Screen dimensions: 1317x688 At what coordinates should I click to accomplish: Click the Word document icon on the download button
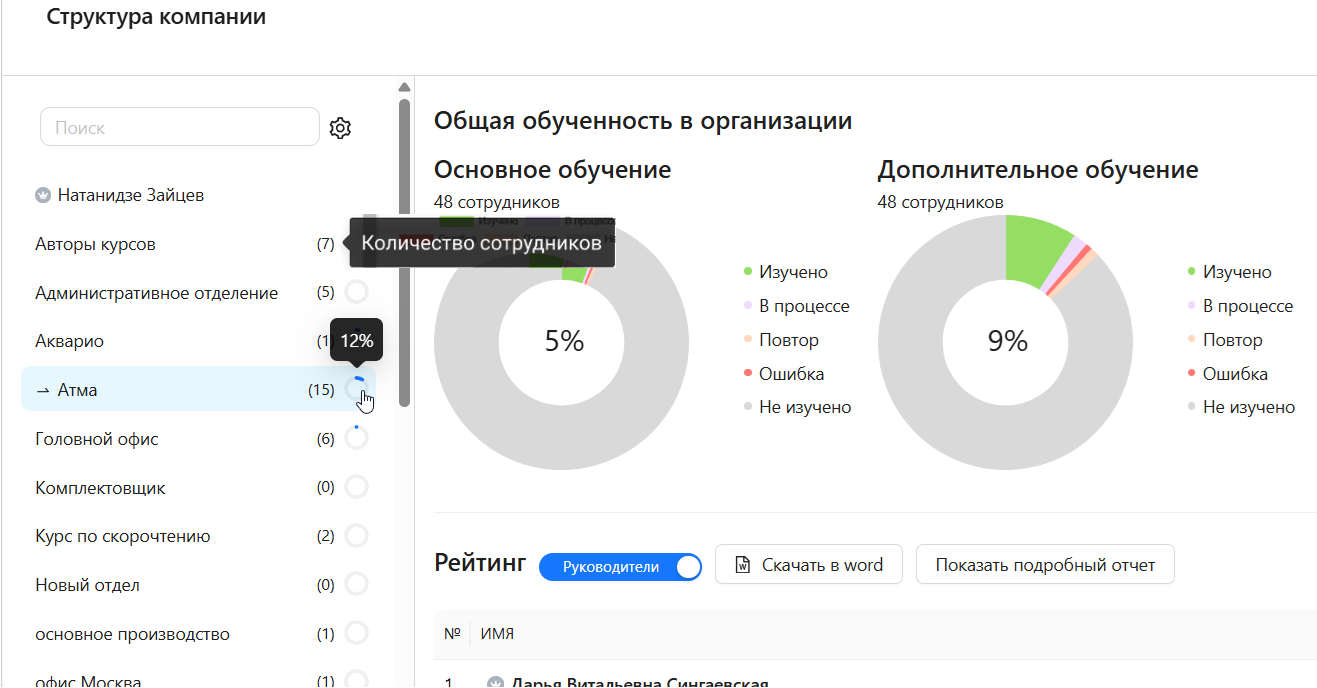coord(741,564)
